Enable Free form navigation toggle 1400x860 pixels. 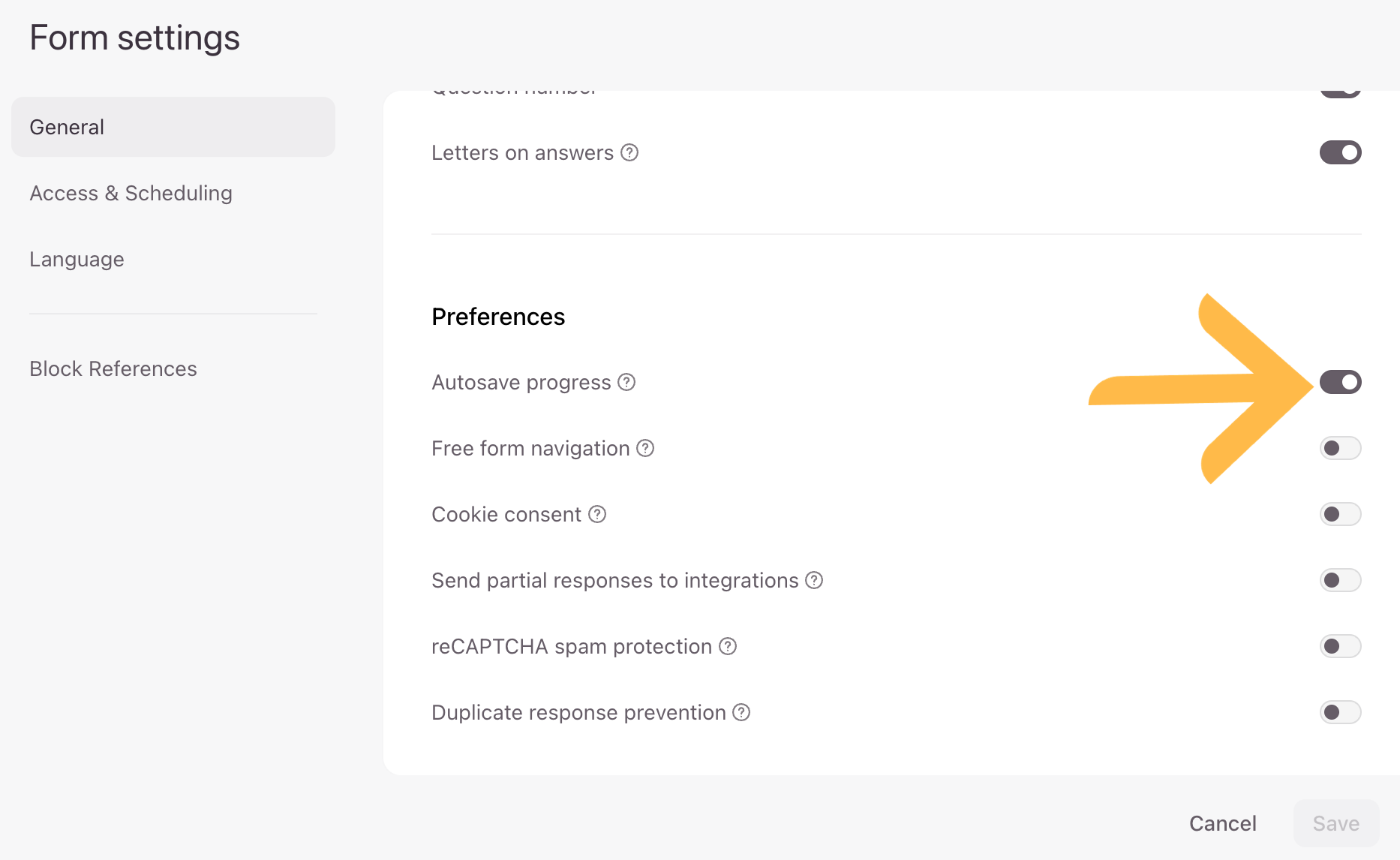point(1340,448)
